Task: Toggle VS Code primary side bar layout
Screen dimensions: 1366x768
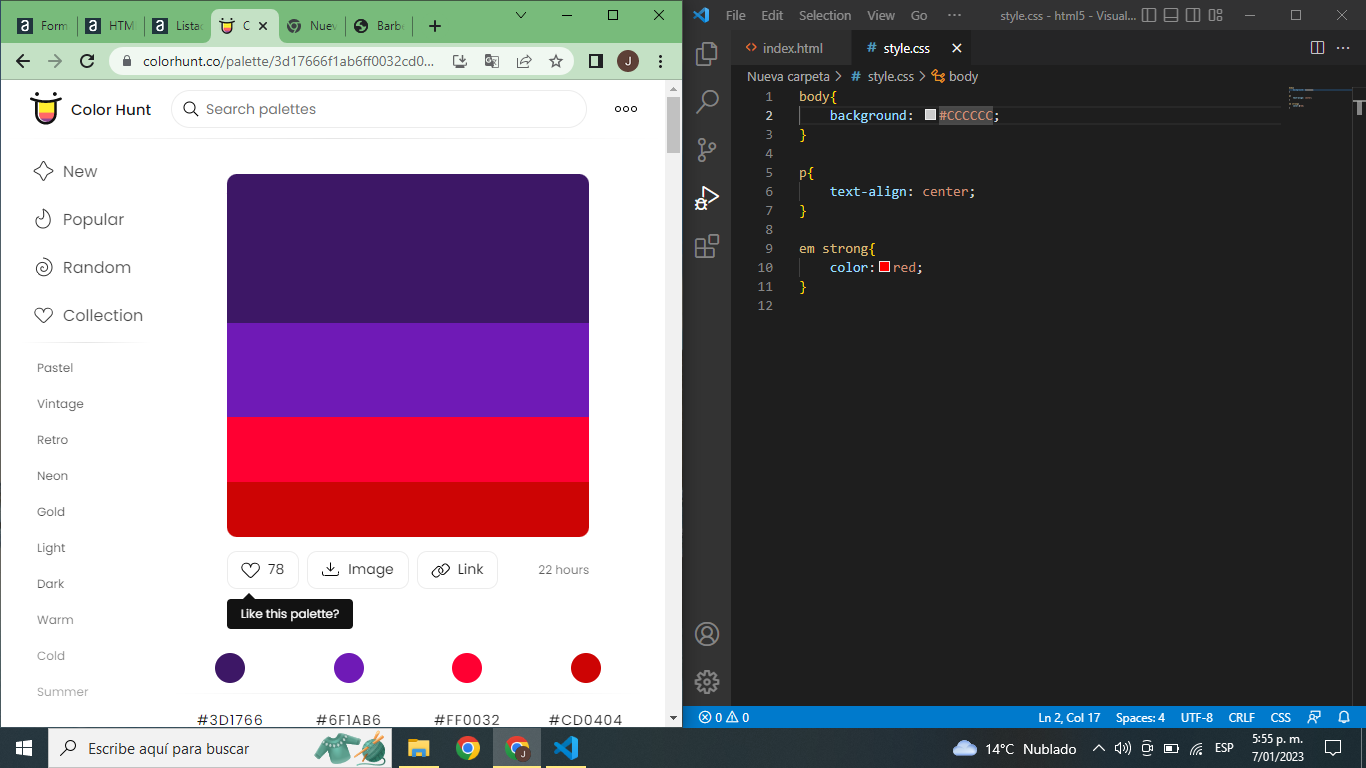Action: [1149, 15]
